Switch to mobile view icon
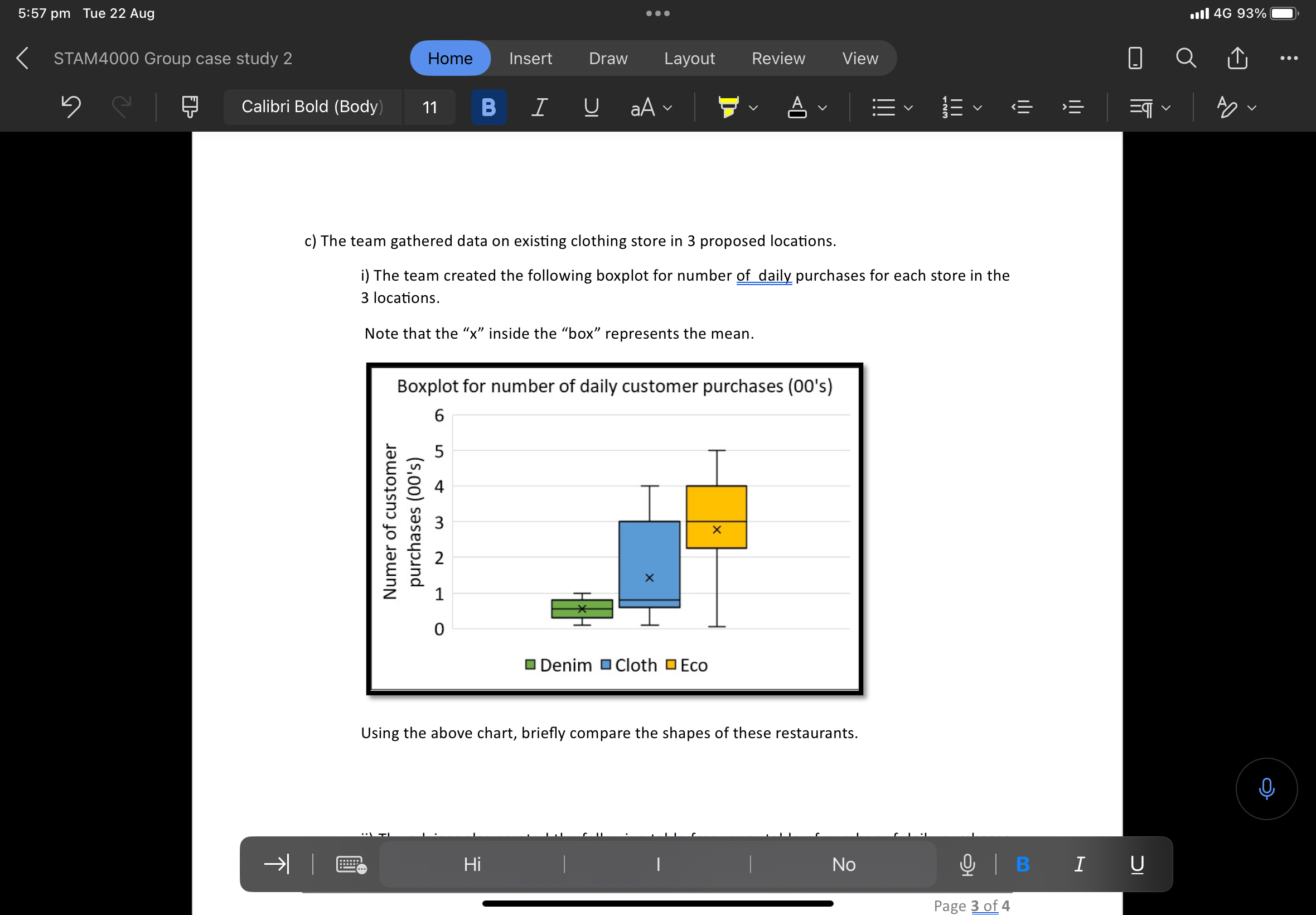1316x915 pixels. (x=1134, y=58)
